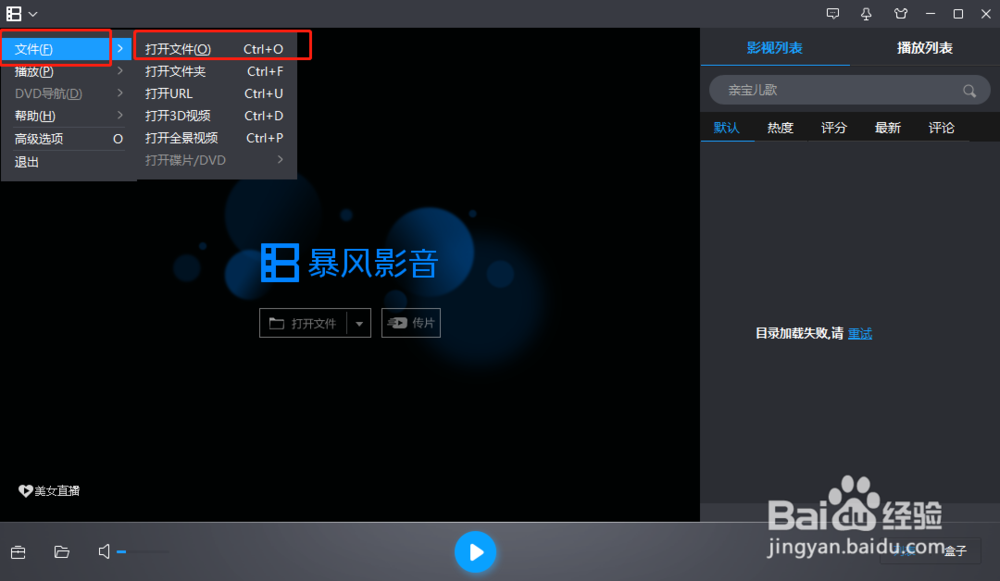The width and height of the screenshot is (1000, 581).
Task: Click the 传片 button
Action: pos(411,323)
